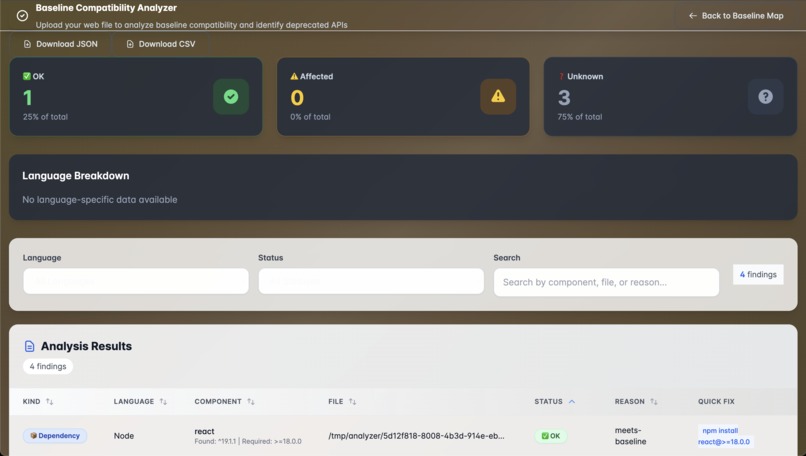
Task: Click the Node language cell
Action: click(x=124, y=436)
